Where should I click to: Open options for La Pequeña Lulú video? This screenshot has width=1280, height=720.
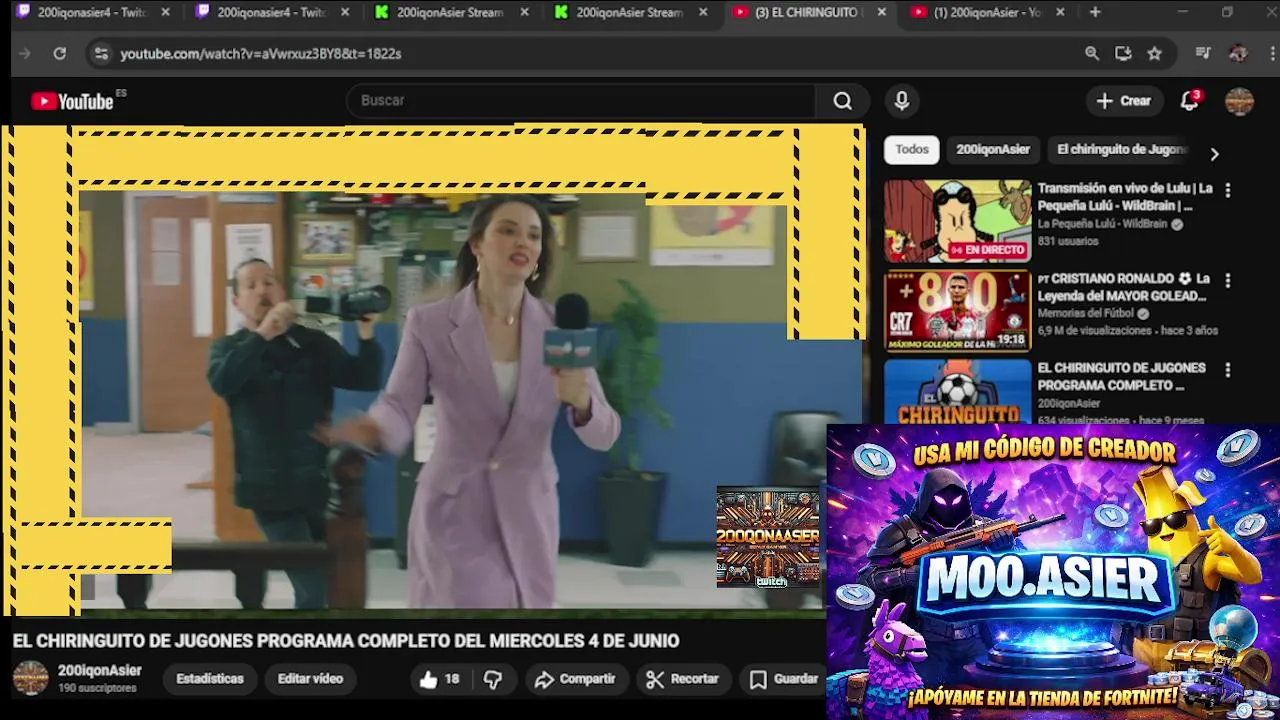pos(1228,190)
